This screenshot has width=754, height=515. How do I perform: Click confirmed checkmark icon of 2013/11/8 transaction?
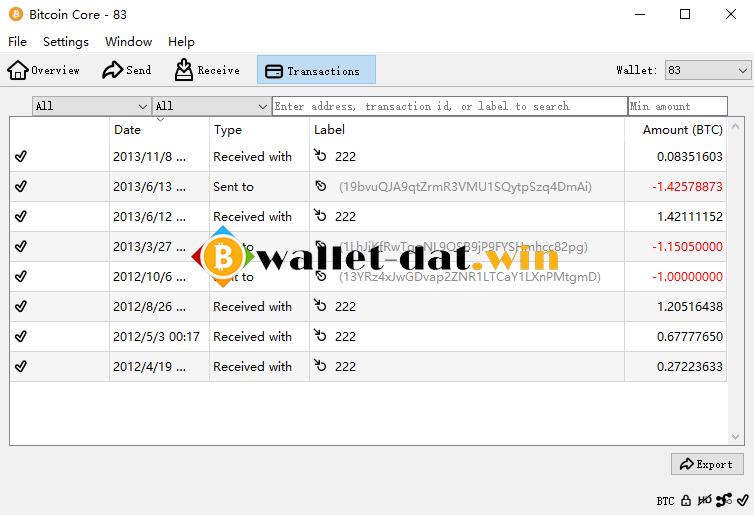coord(21,156)
